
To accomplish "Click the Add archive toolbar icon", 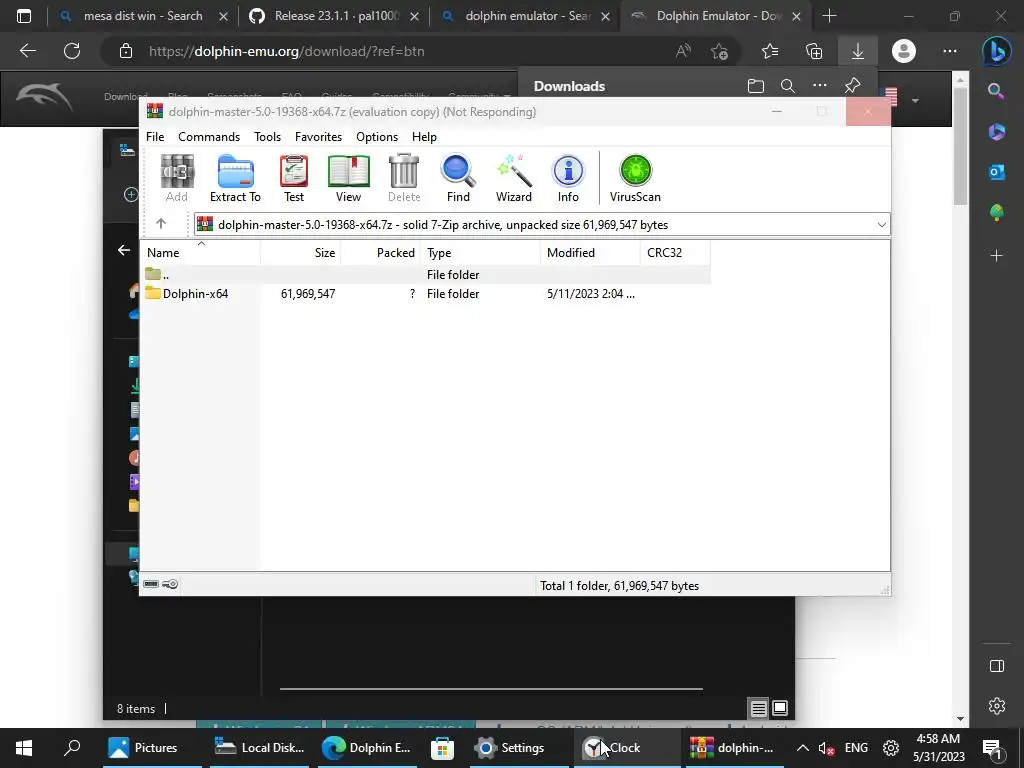I will (x=177, y=178).
